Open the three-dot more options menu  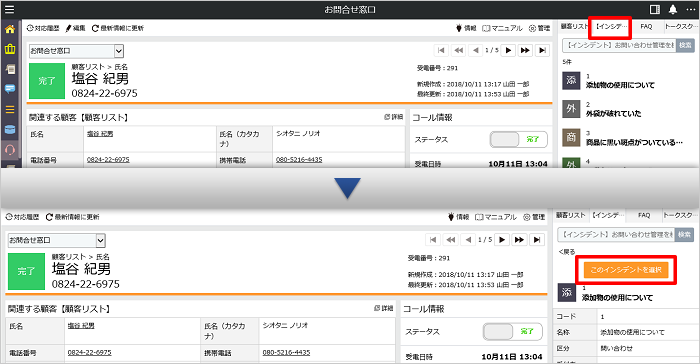(690, 9)
